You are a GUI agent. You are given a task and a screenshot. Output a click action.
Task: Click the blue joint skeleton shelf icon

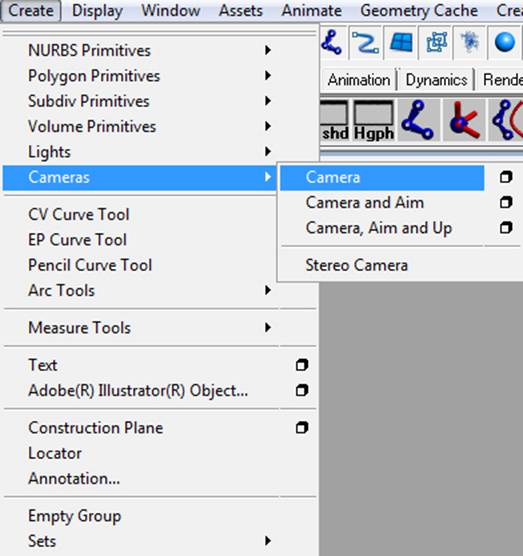(x=419, y=120)
